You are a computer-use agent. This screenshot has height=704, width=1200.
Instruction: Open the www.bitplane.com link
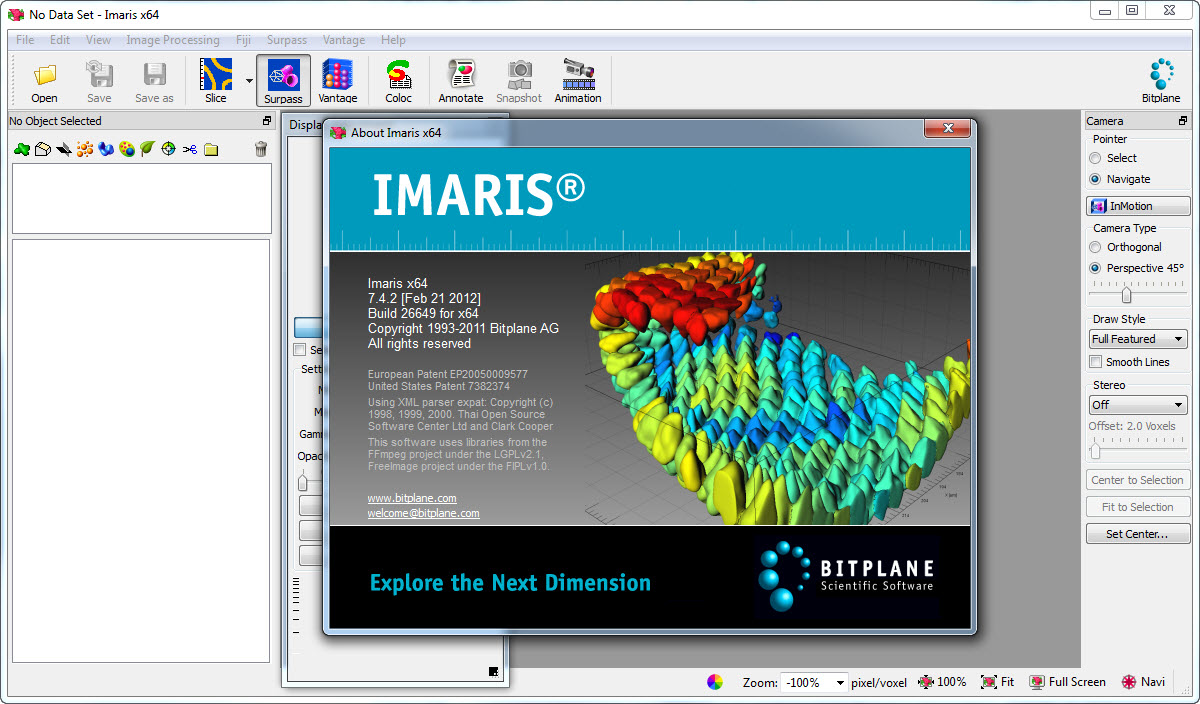coord(412,498)
